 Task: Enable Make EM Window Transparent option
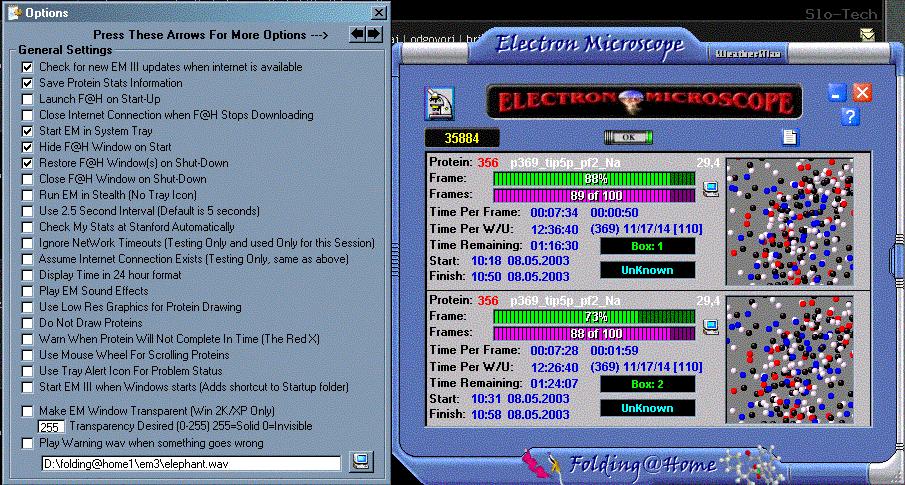(x=28, y=411)
